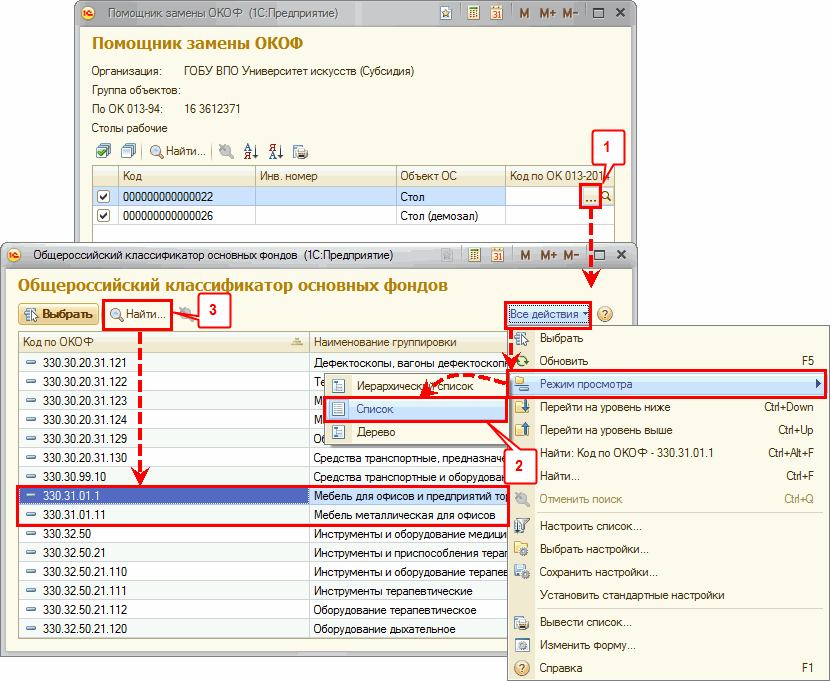This screenshot has height=681, width=830.
Task: Click magnifier icon in the Стол row
Action: [606, 197]
